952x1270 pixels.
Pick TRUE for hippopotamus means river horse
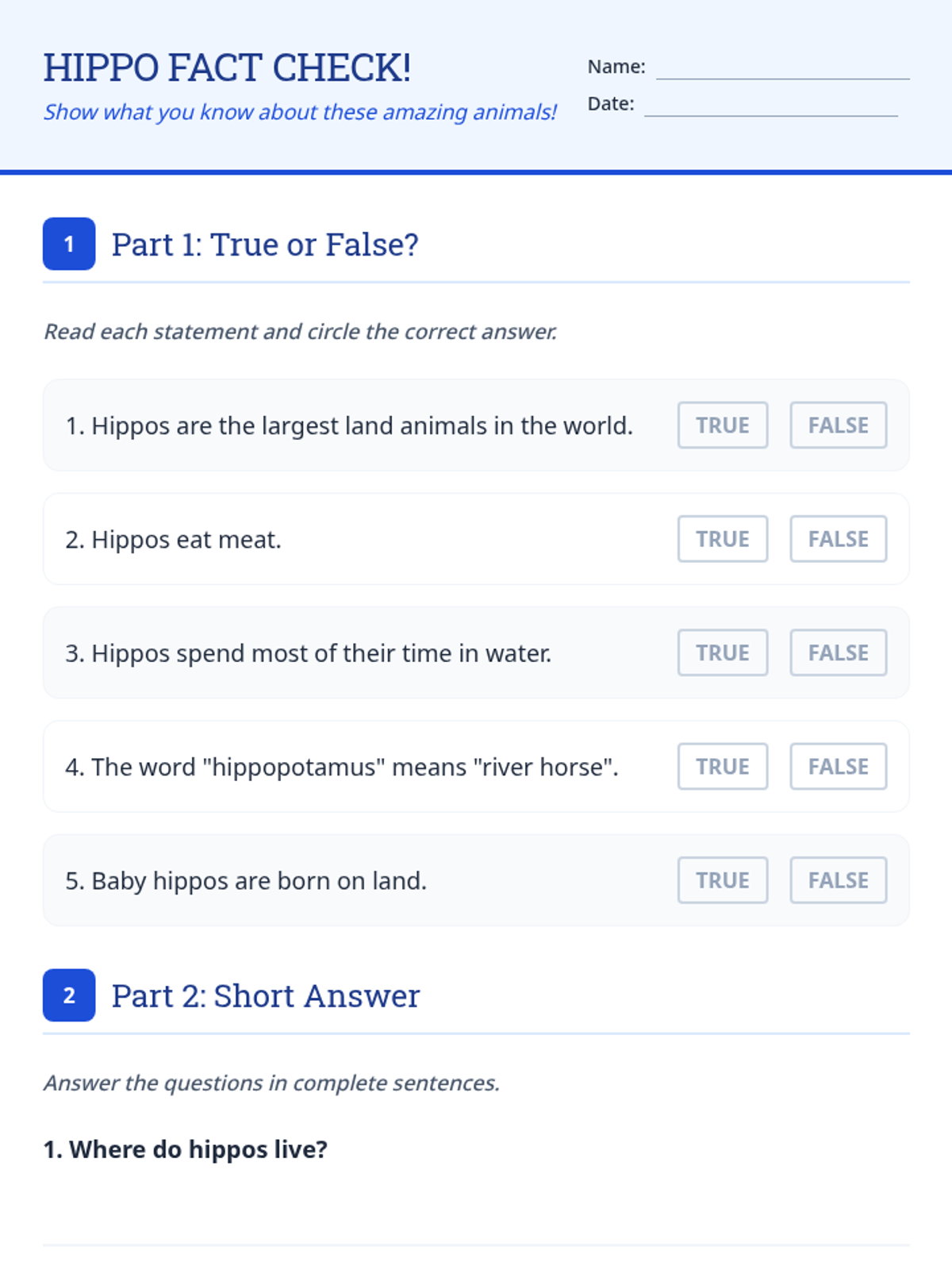pyautogui.click(x=723, y=767)
